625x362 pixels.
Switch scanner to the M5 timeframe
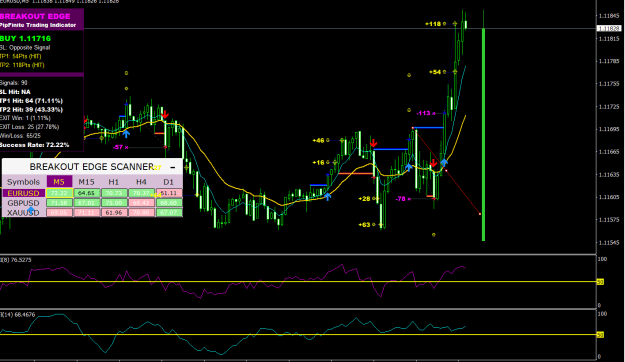pos(59,182)
